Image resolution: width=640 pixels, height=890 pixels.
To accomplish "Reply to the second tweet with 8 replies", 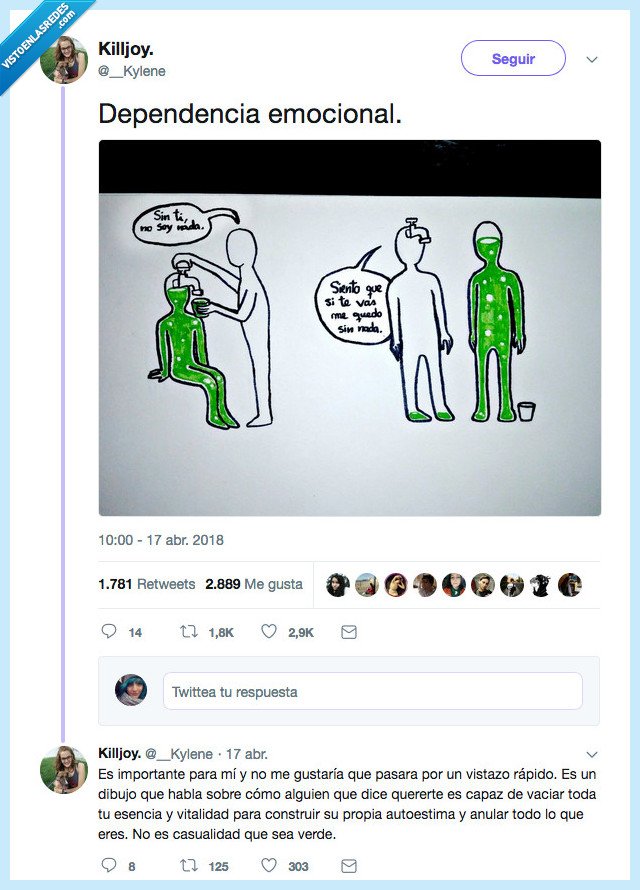I will 110,866.
